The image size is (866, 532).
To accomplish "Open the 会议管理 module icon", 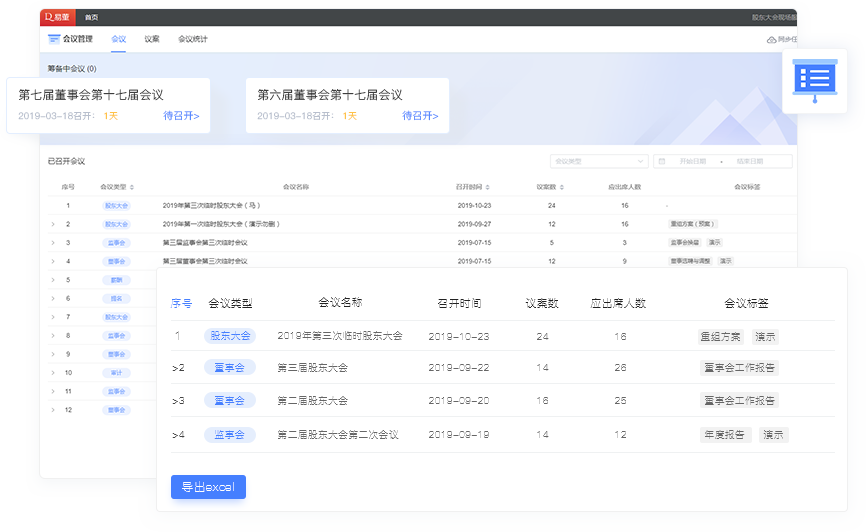I will 54,39.
